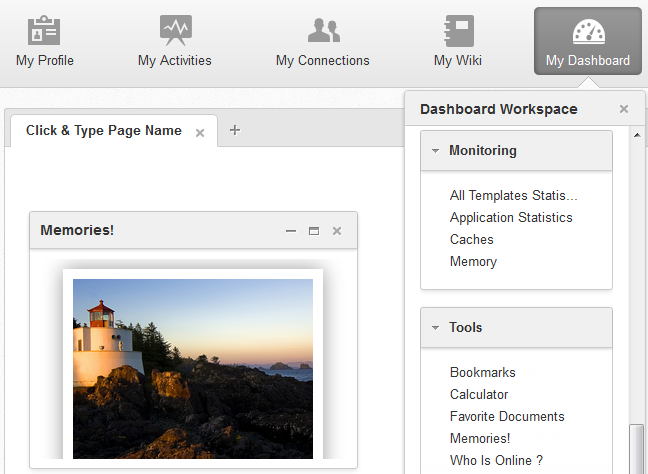Close the Dashboard Workspace panel

tap(624, 109)
